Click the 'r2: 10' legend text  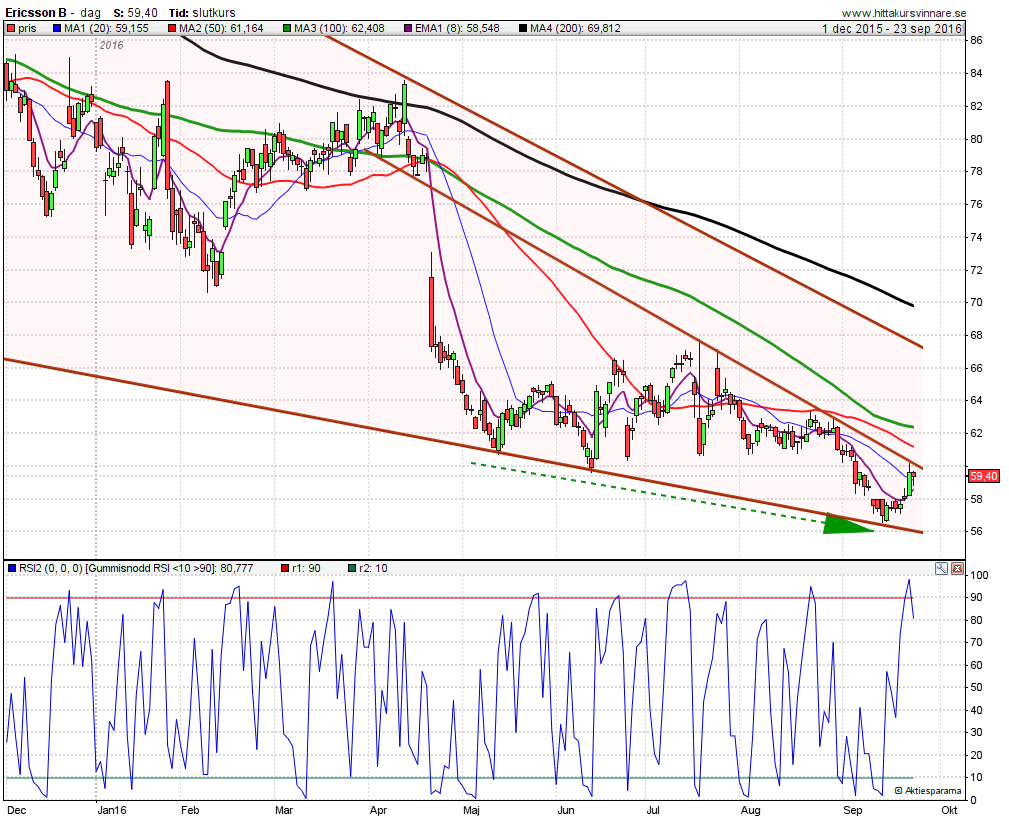click(x=373, y=568)
